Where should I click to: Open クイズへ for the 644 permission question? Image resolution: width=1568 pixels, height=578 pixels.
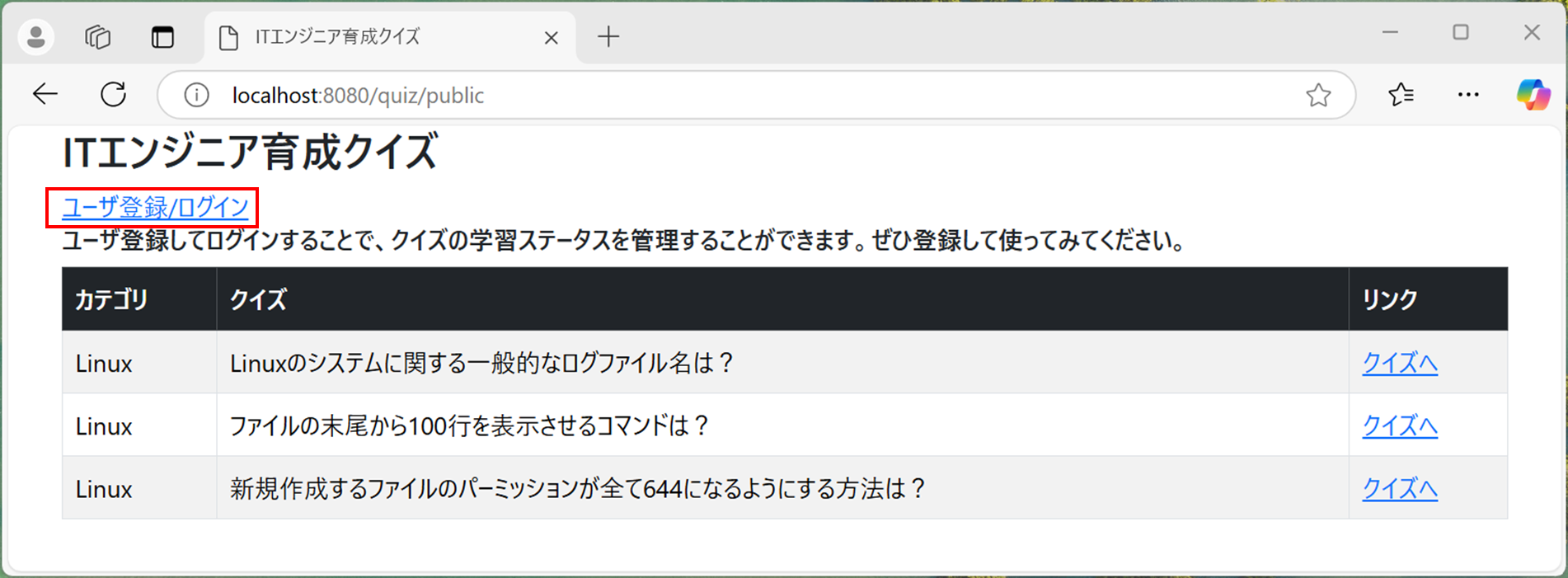(1399, 489)
